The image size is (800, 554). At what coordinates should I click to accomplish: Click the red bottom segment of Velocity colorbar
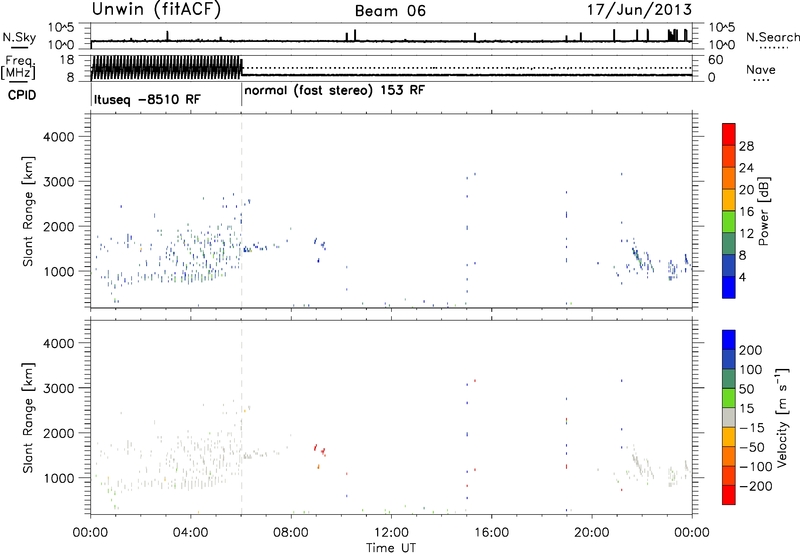[729, 495]
